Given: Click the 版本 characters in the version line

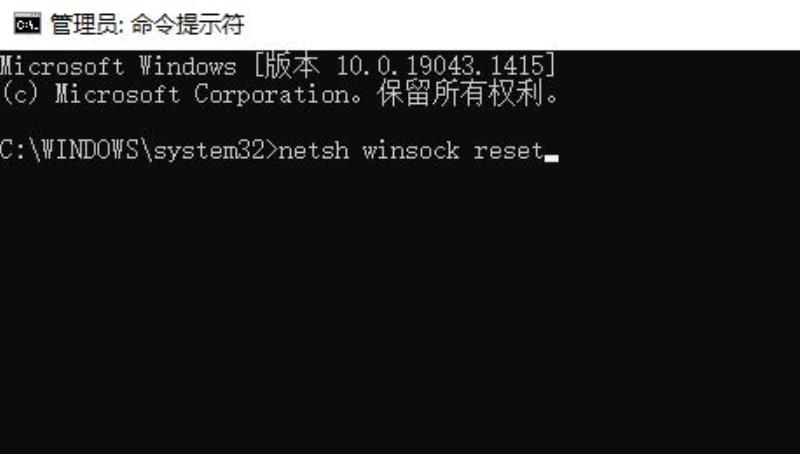Looking at the screenshot, I should point(293,67).
